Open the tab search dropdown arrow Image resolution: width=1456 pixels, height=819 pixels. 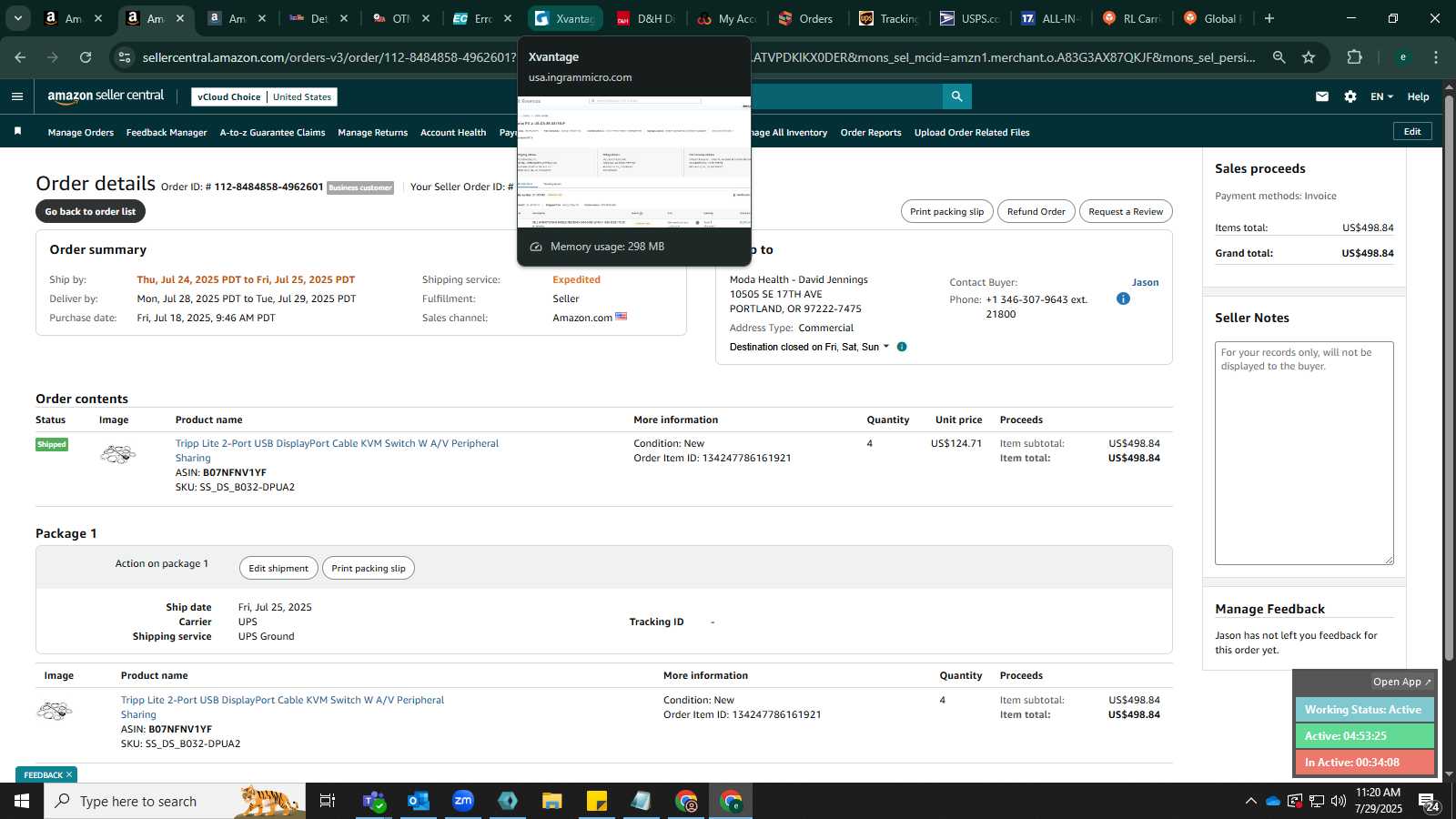[x=17, y=18]
